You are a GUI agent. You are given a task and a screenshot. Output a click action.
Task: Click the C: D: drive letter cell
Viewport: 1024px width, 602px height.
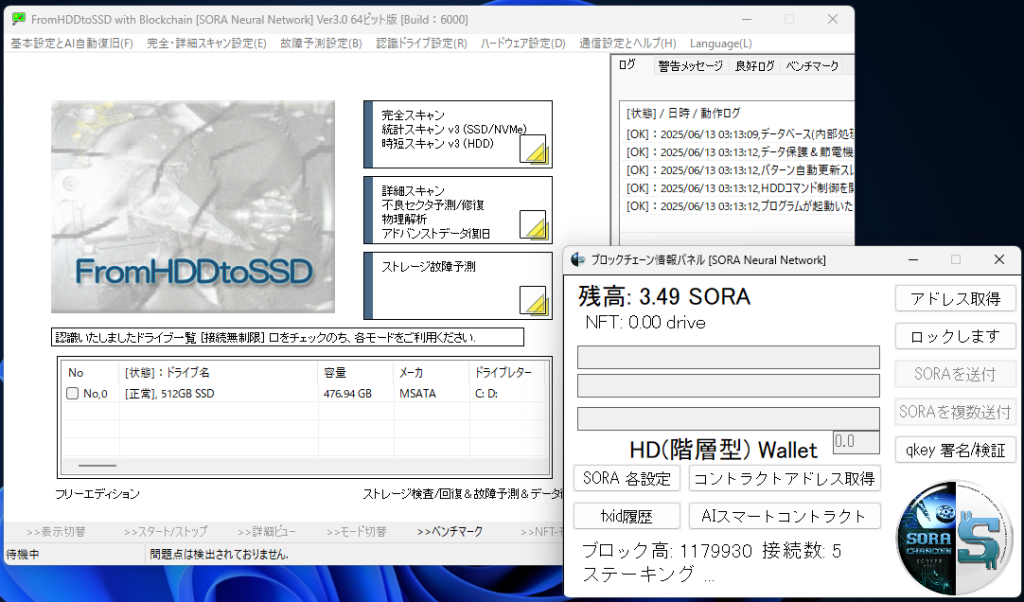[487, 394]
